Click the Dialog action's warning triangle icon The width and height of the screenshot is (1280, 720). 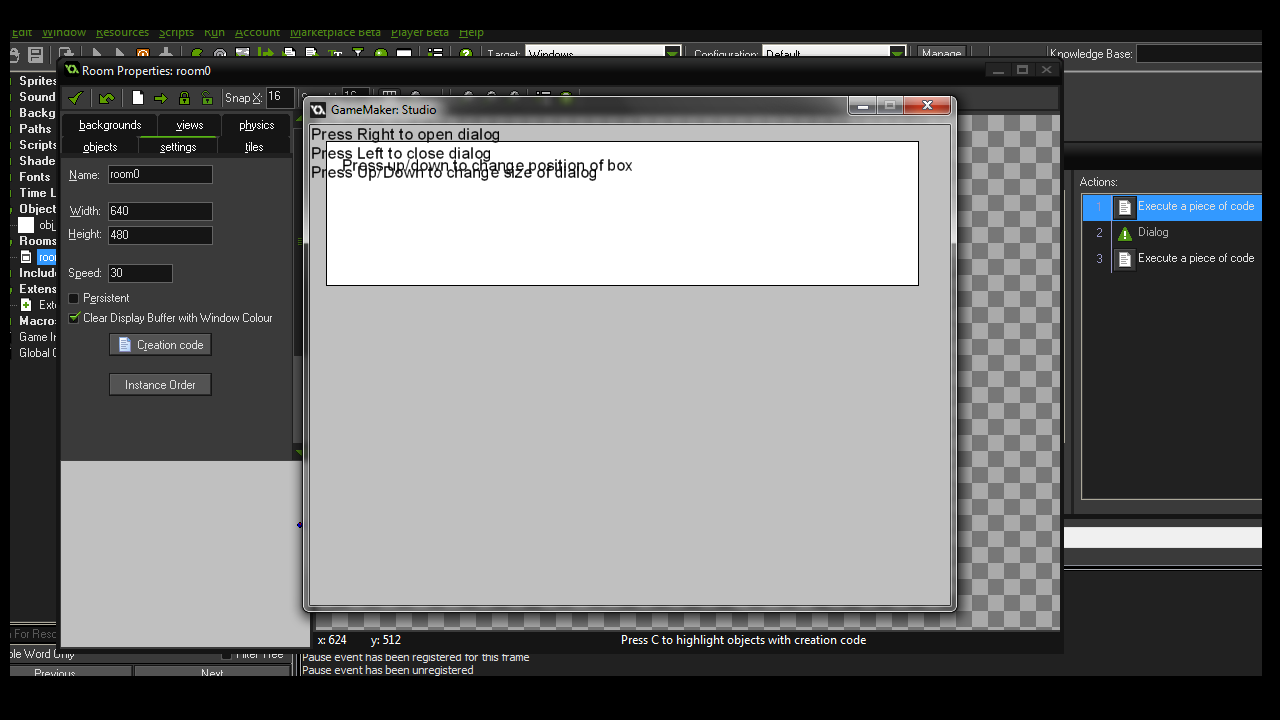1124,233
